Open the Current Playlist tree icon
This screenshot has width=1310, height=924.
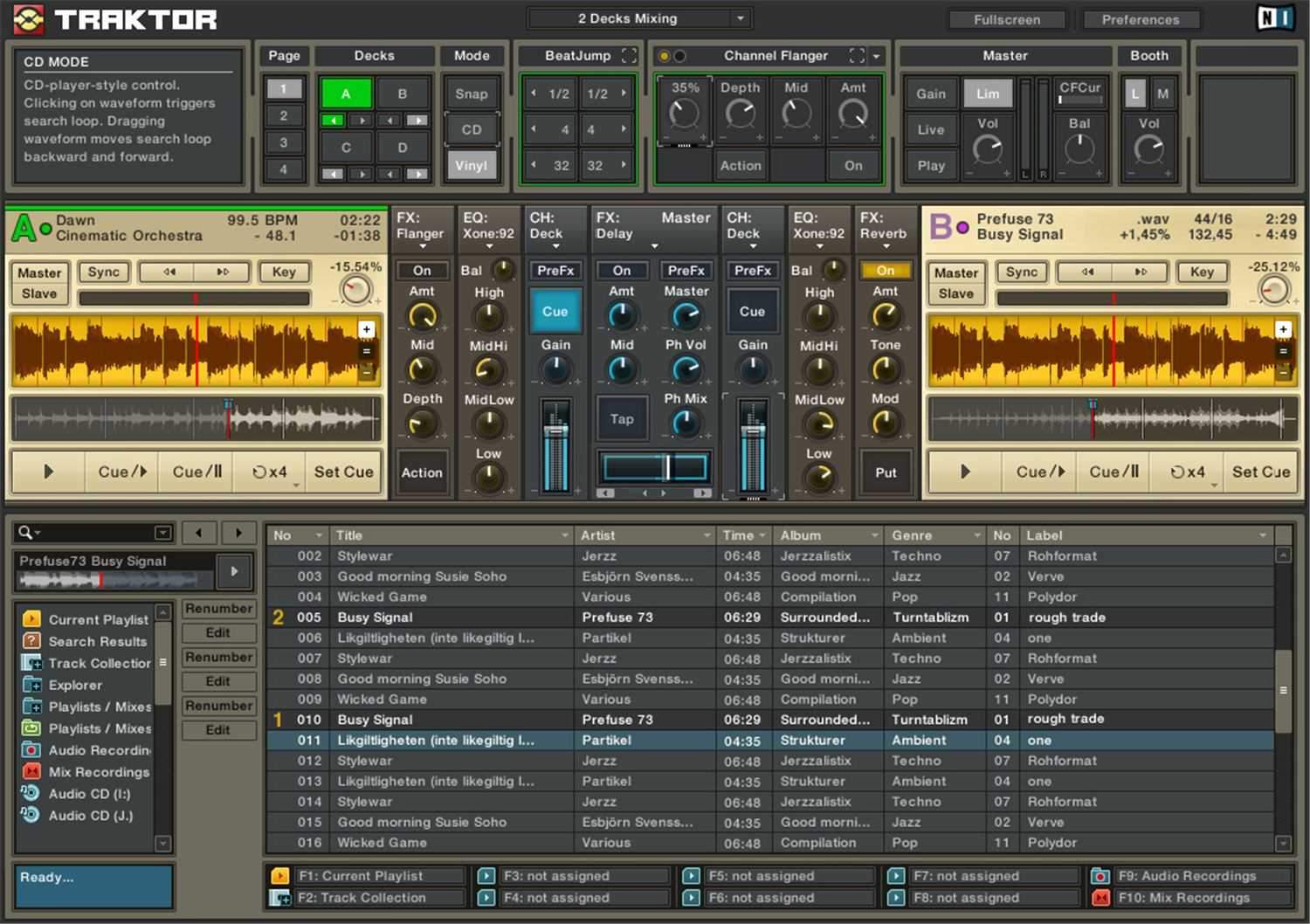point(31,618)
